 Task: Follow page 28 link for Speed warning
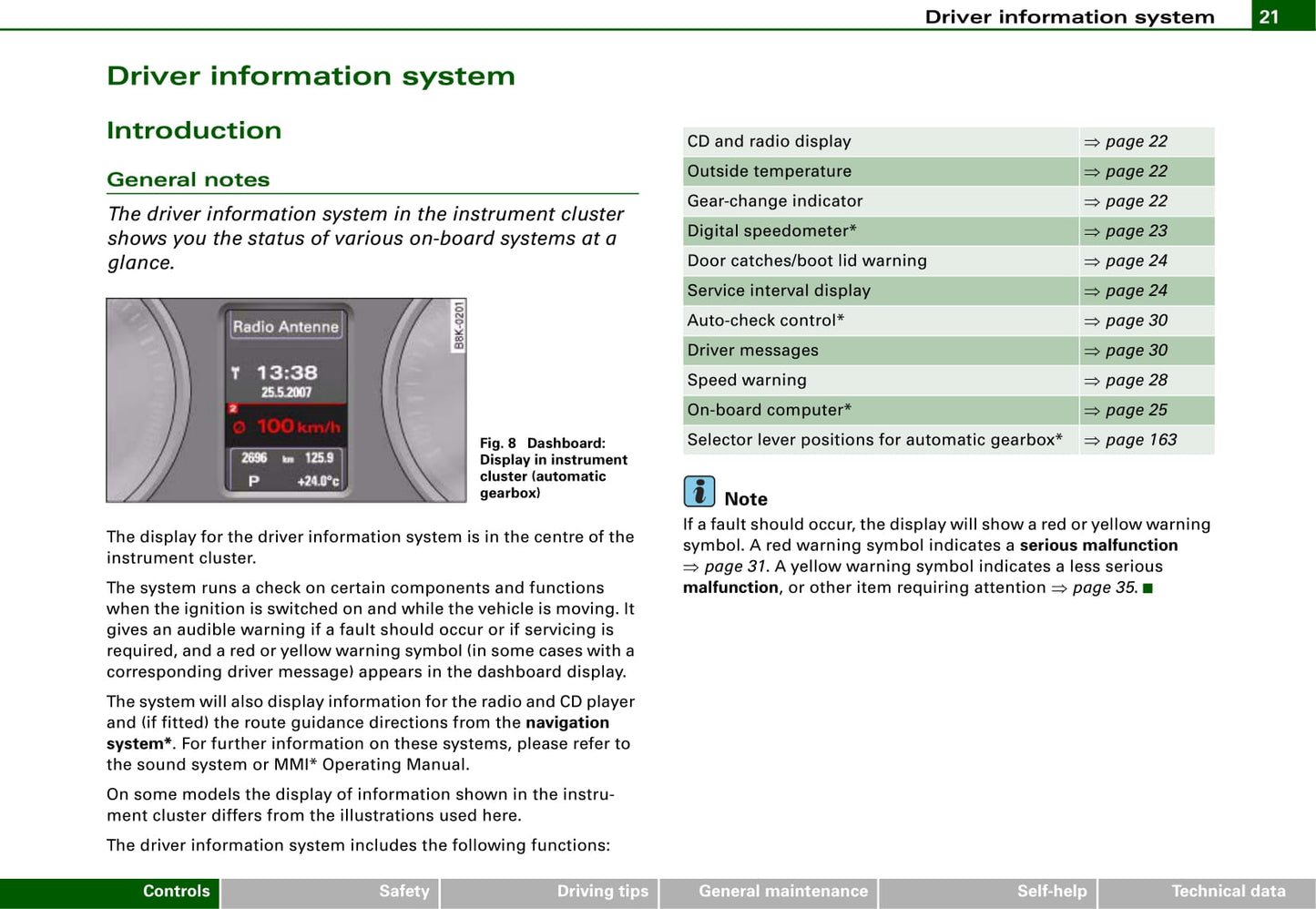(x=1135, y=381)
